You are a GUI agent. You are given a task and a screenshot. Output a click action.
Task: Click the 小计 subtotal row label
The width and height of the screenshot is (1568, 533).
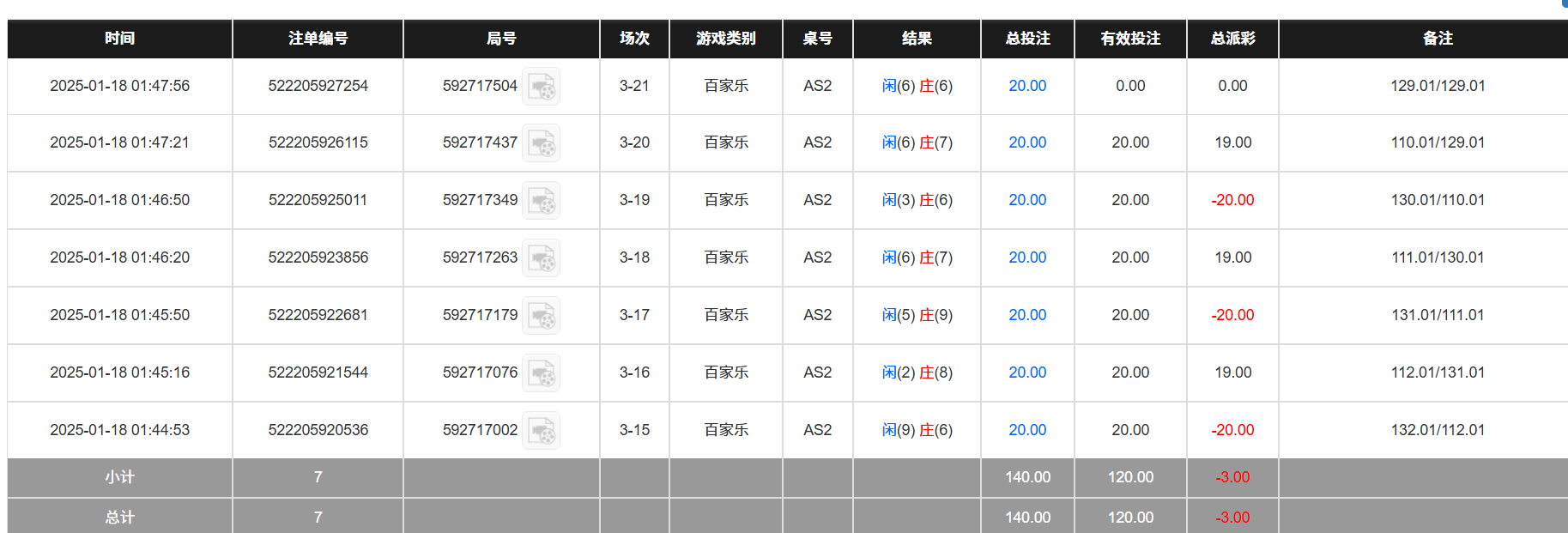tap(120, 477)
